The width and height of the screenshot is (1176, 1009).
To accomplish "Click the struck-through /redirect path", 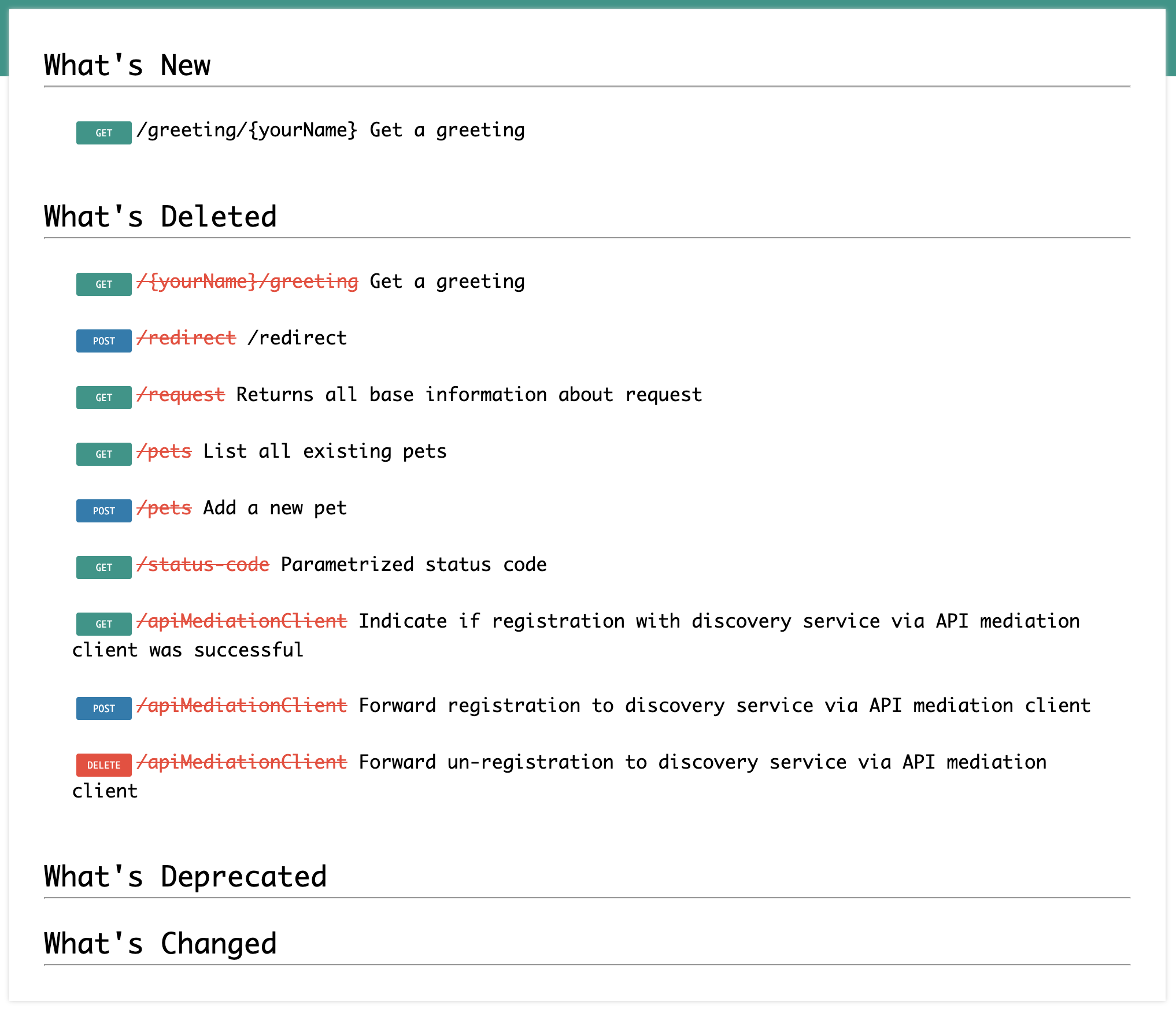I will click(x=186, y=337).
